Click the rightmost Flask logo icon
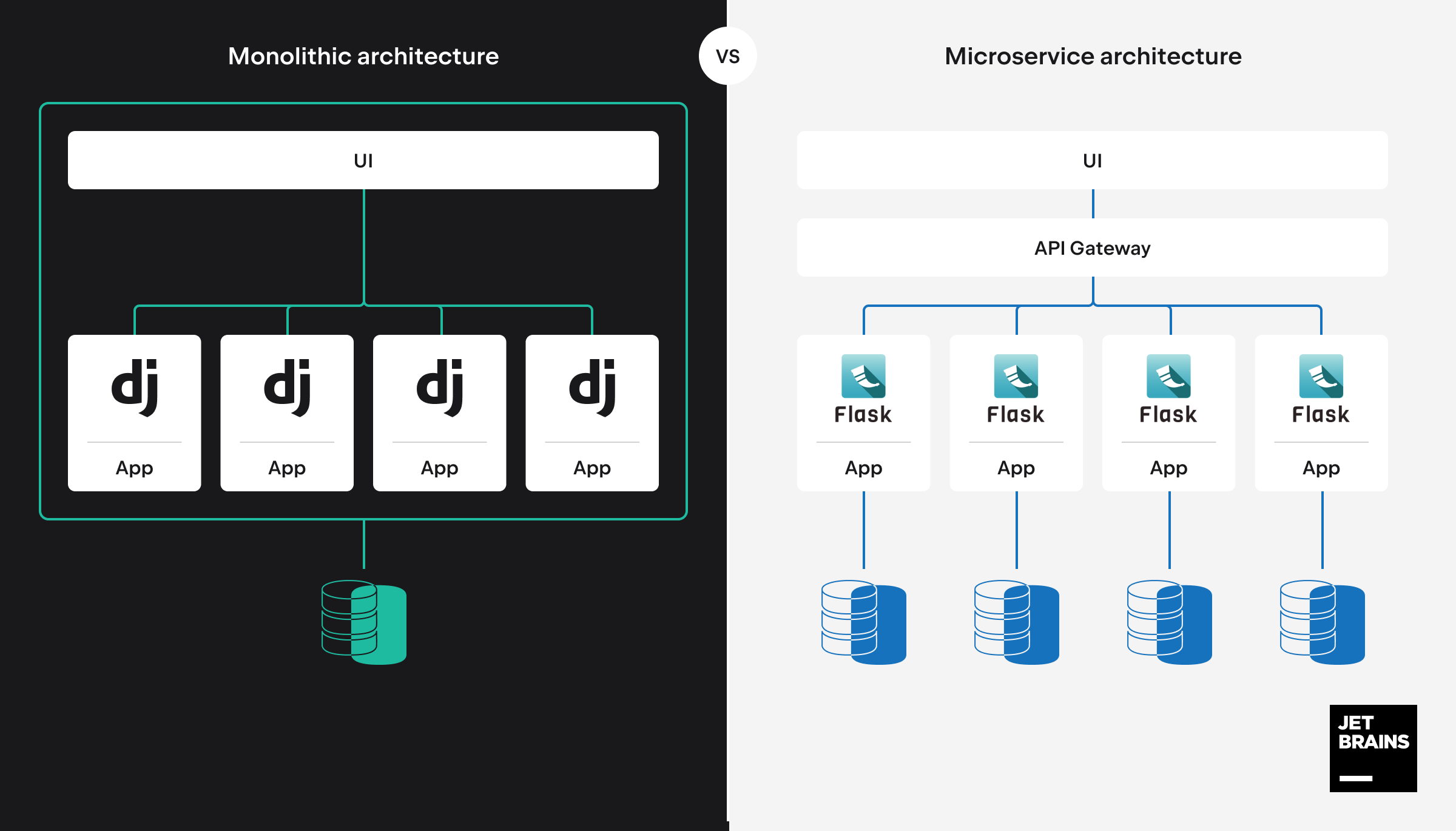 (1321, 376)
